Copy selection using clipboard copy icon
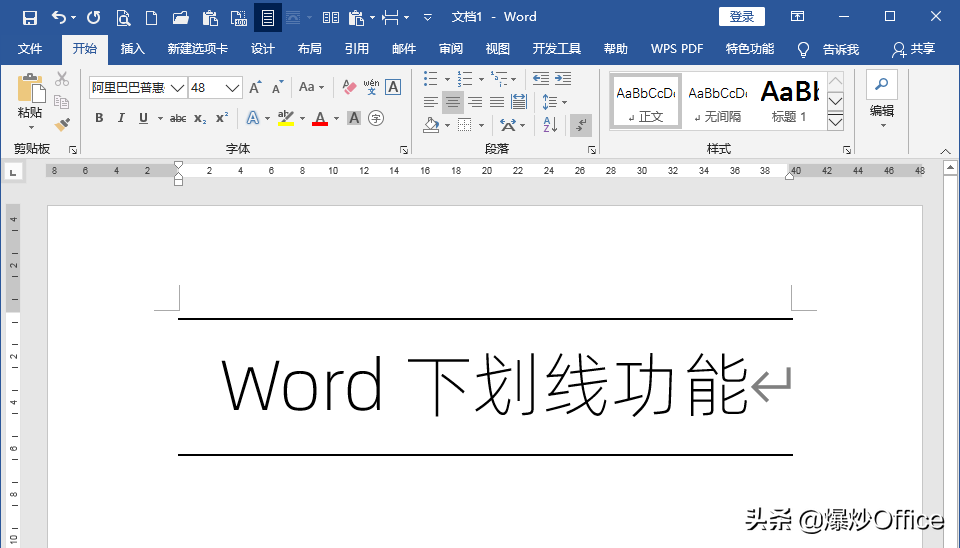 coord(61,102)
